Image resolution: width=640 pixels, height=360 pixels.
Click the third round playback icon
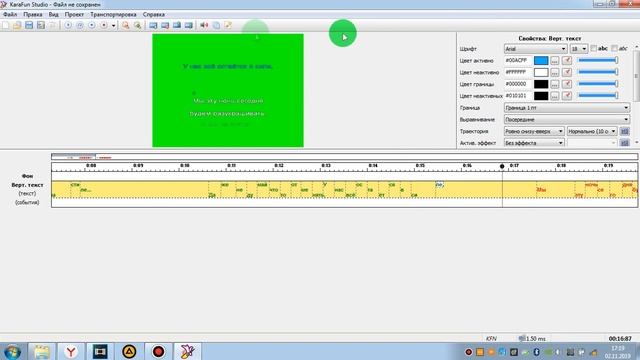pos(92,25)
